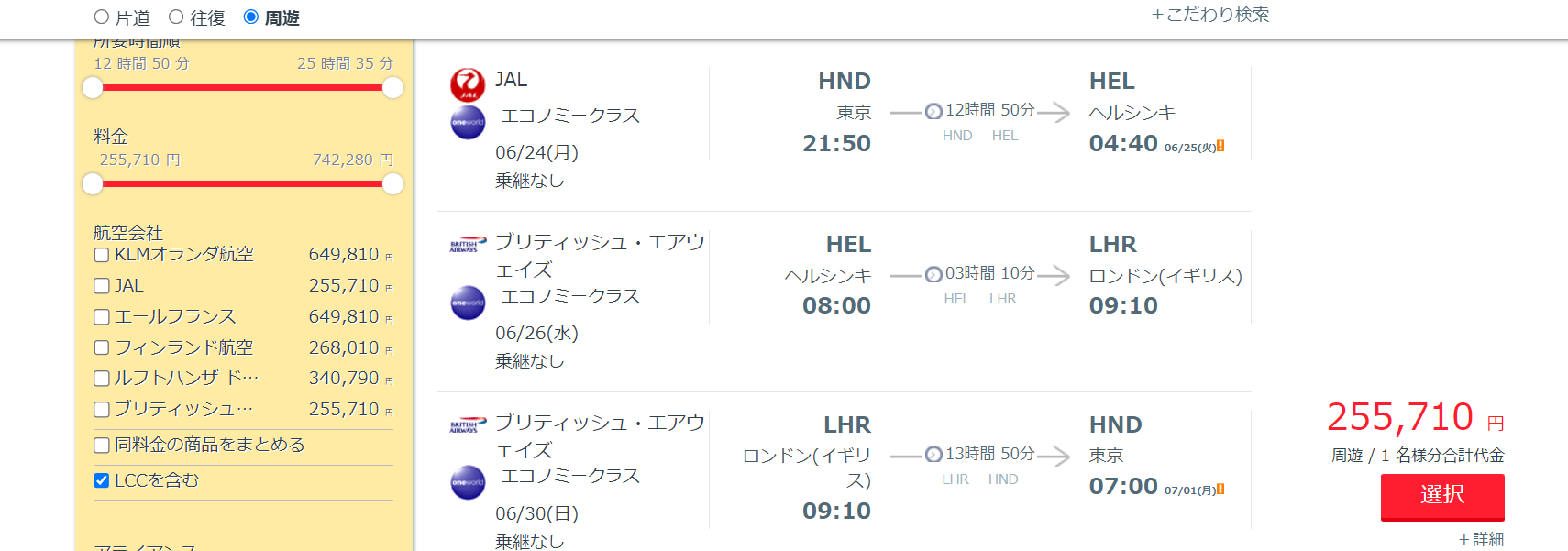
Task: Click the clock icon beside 12時間 50分
Action: [x=933, y=112]
